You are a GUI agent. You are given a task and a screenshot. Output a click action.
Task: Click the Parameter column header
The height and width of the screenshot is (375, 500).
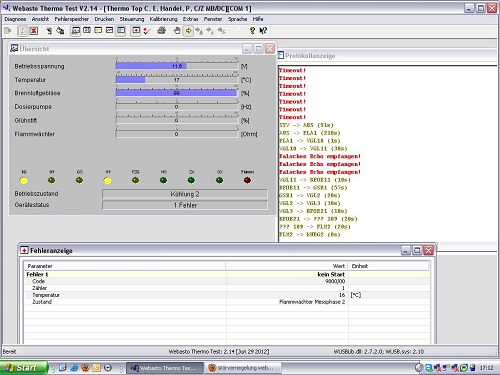pos(125,266)
